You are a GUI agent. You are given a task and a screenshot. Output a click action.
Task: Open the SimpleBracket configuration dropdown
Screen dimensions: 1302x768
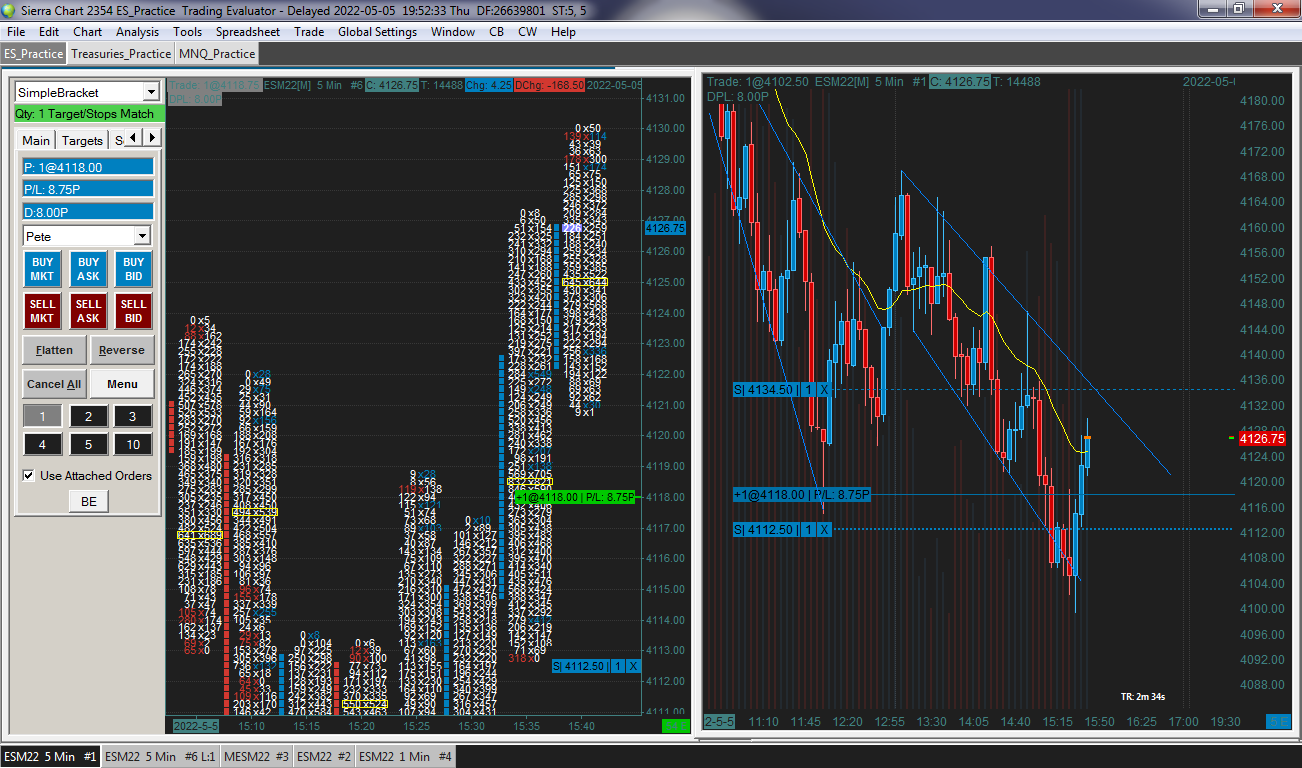[151, 92]
